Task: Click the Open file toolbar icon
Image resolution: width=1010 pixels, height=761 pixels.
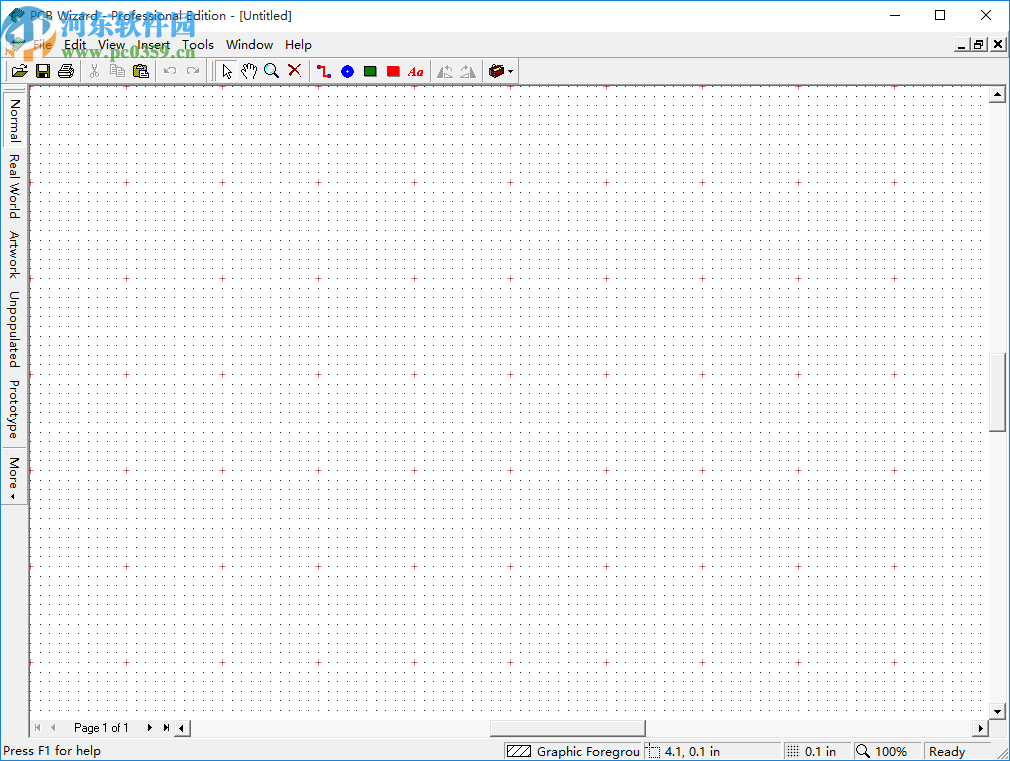Action: pyautogui.click(x=19, y=71)
